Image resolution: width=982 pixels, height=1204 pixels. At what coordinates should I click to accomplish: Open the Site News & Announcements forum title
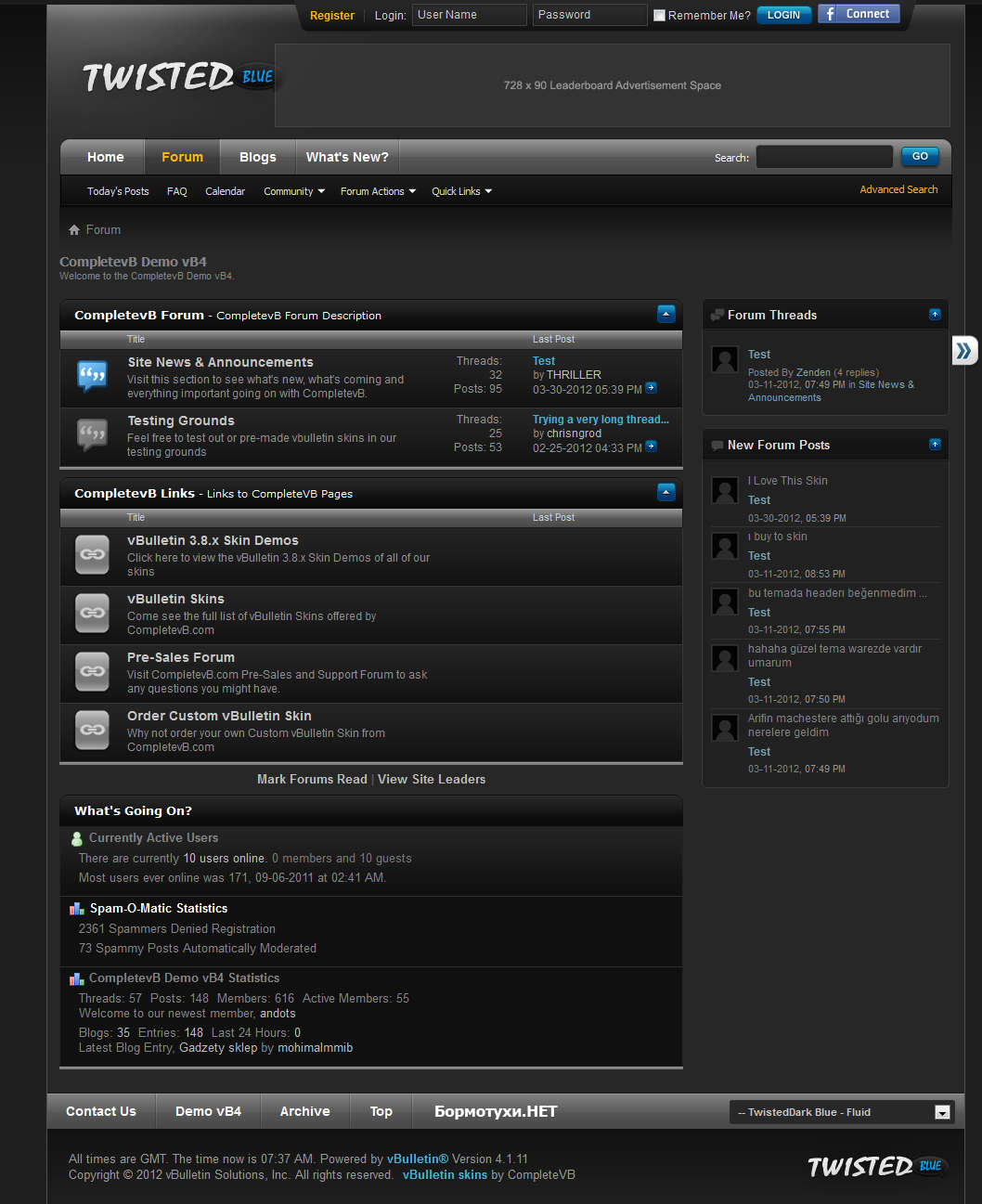coord(220,362)
